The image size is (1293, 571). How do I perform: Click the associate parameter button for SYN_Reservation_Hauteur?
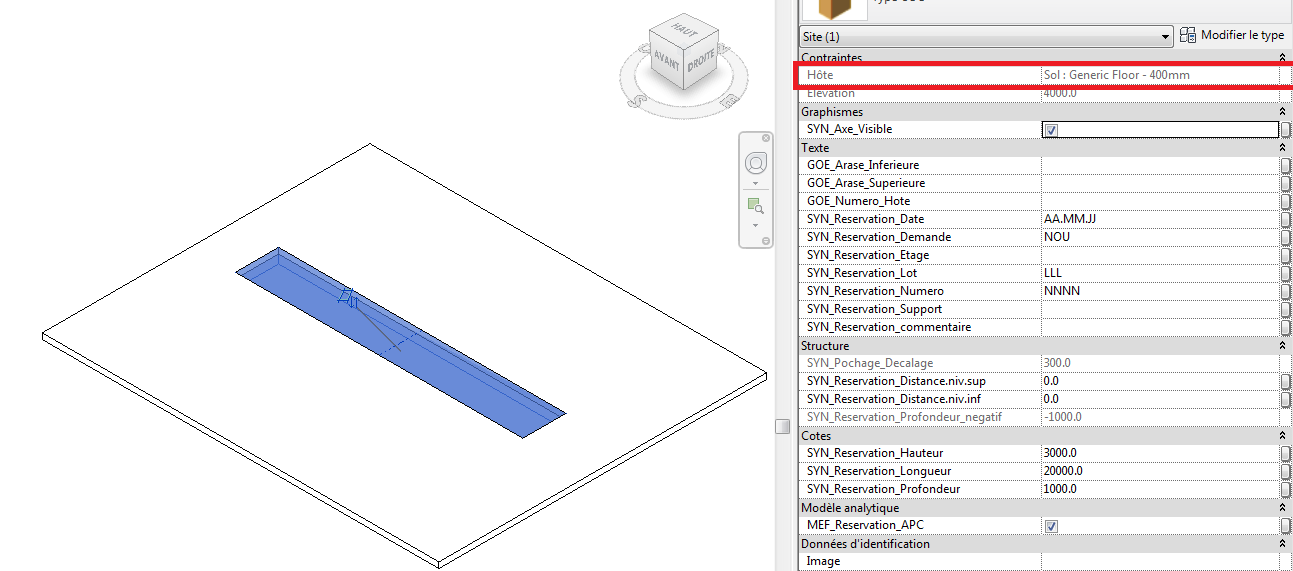(x=1286, y=453)
